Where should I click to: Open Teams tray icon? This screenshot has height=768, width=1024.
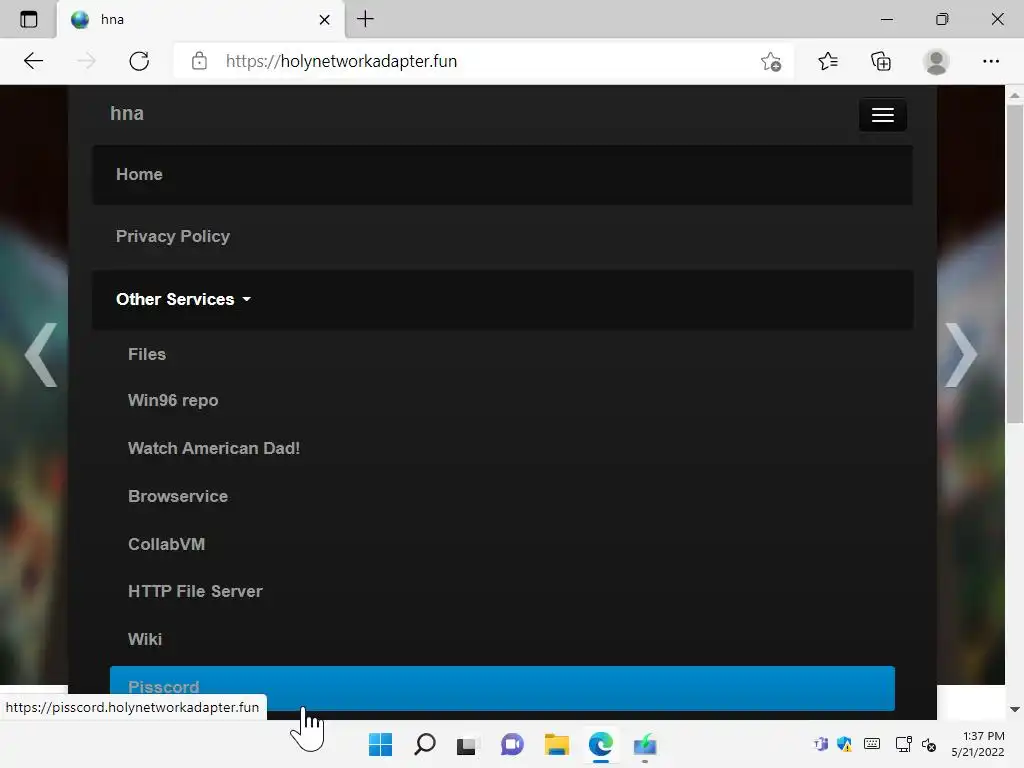point(821,744)
